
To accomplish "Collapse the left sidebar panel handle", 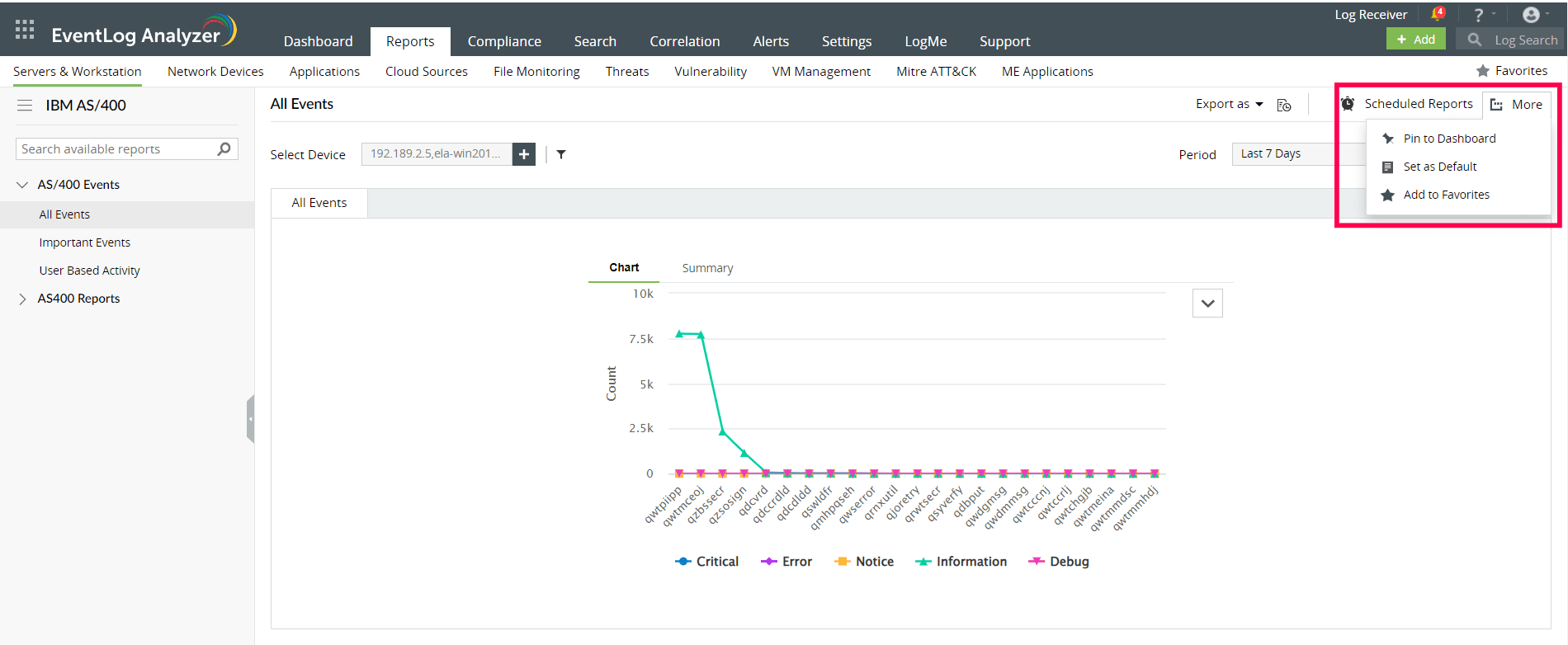I will coord(250,419).
